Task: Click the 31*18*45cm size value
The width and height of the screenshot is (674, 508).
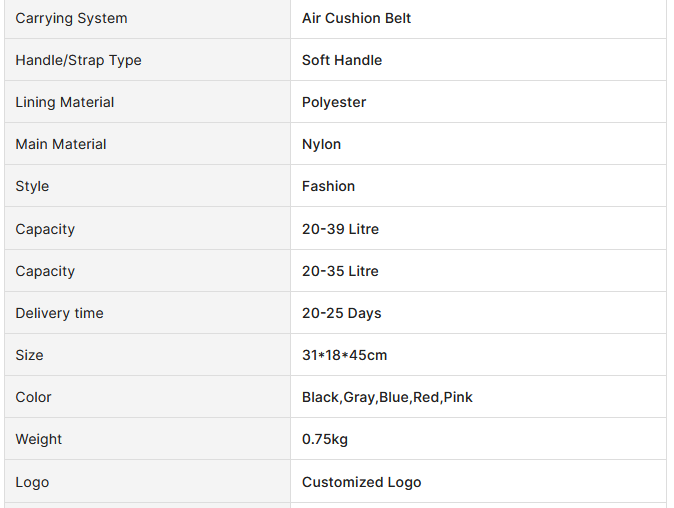Action: pyautogui.click(x=345, y=355)
